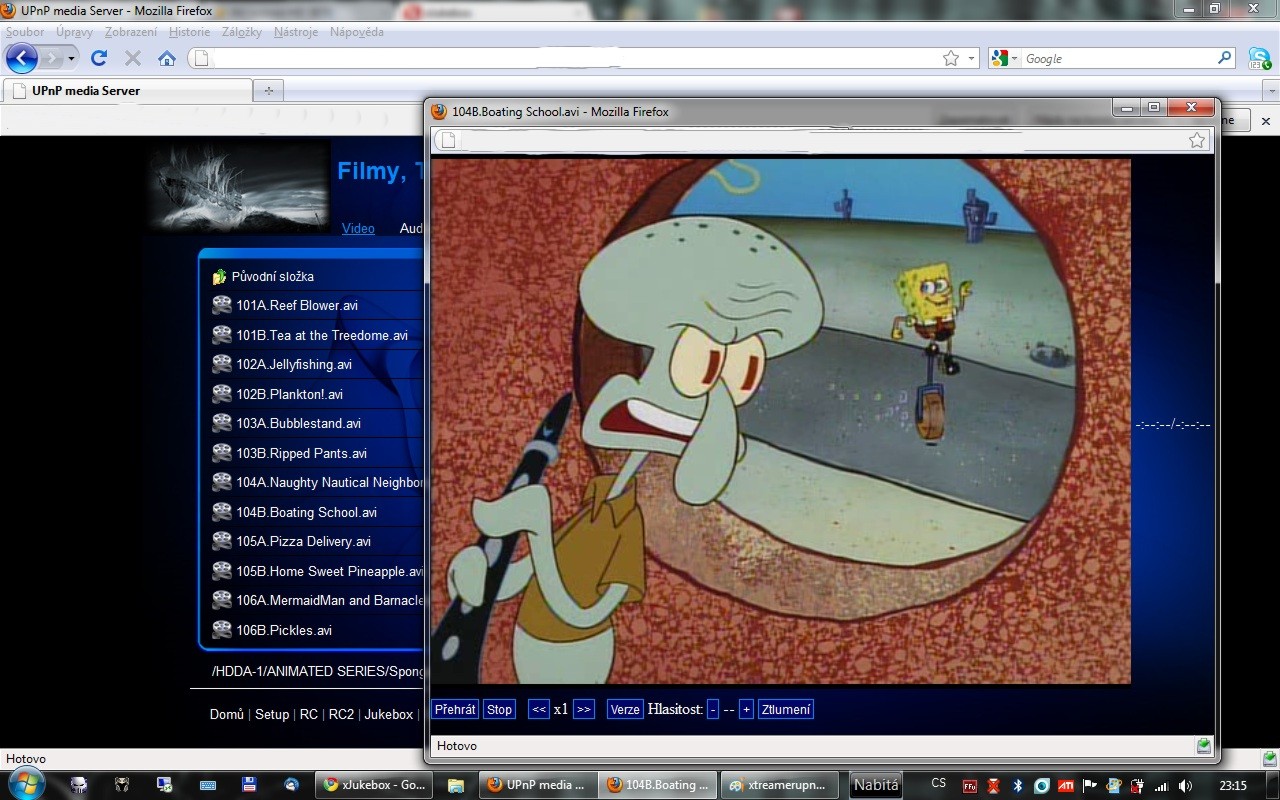This screenshot has height=800, width=1280.
Task: Click the search magnifier icon
Action: coord(1225,58)
